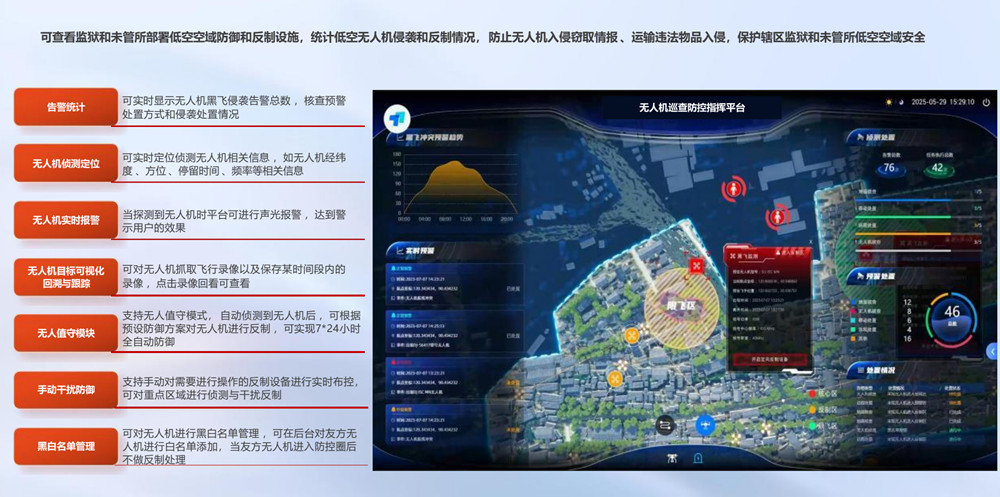Click the 无人机侦测定位 feature label

66,163
